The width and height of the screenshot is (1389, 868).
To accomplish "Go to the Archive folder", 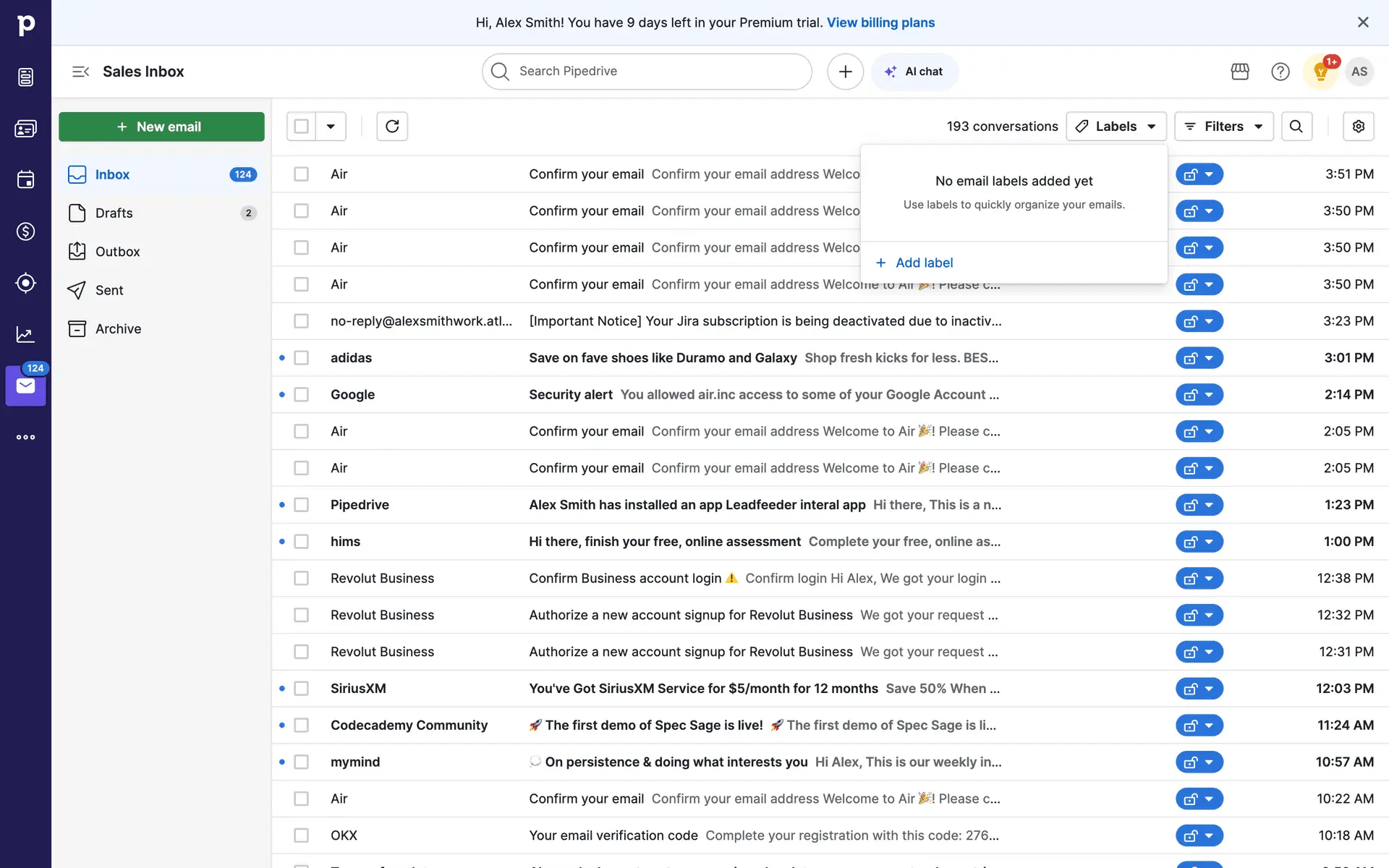I will pyautogui.click(x=118, y=329).
